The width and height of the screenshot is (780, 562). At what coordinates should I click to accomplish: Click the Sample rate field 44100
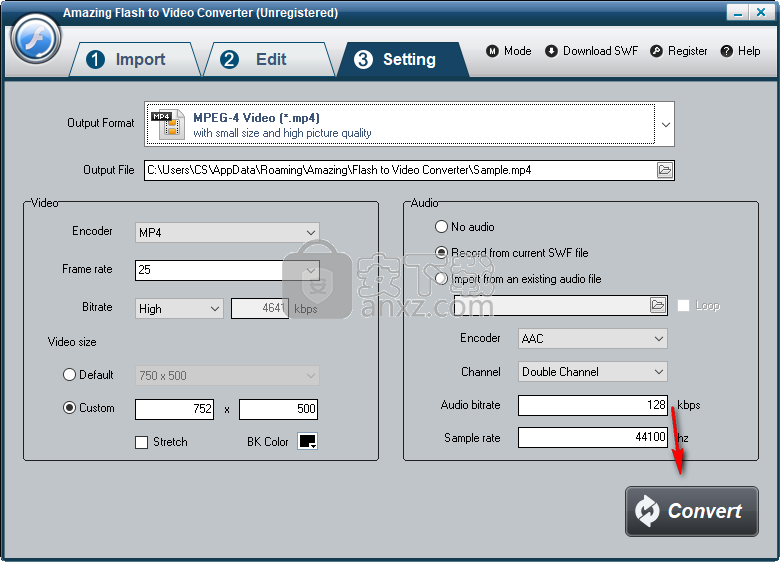592,437
